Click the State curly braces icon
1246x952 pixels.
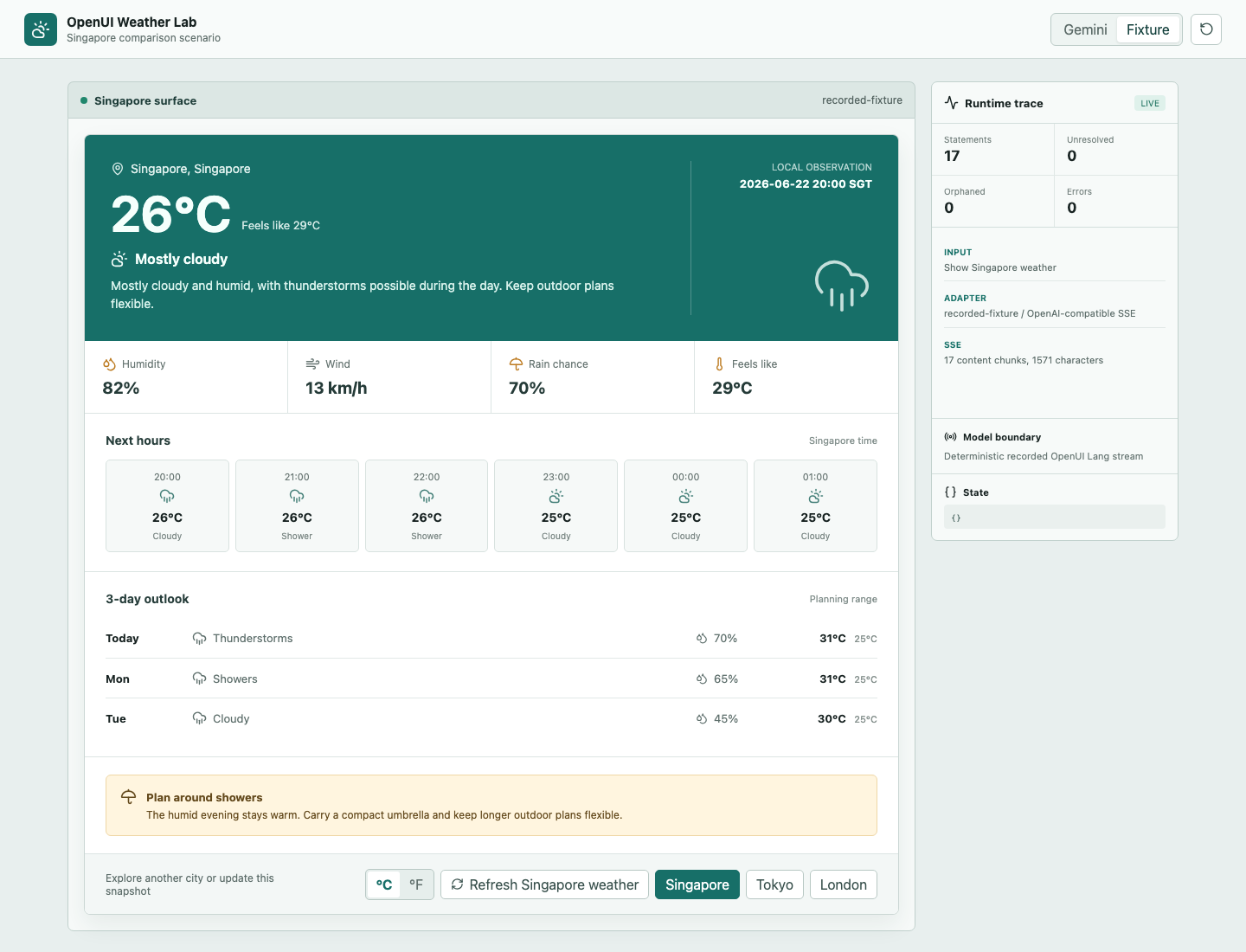pyautogui.click(x=950, y=492)
